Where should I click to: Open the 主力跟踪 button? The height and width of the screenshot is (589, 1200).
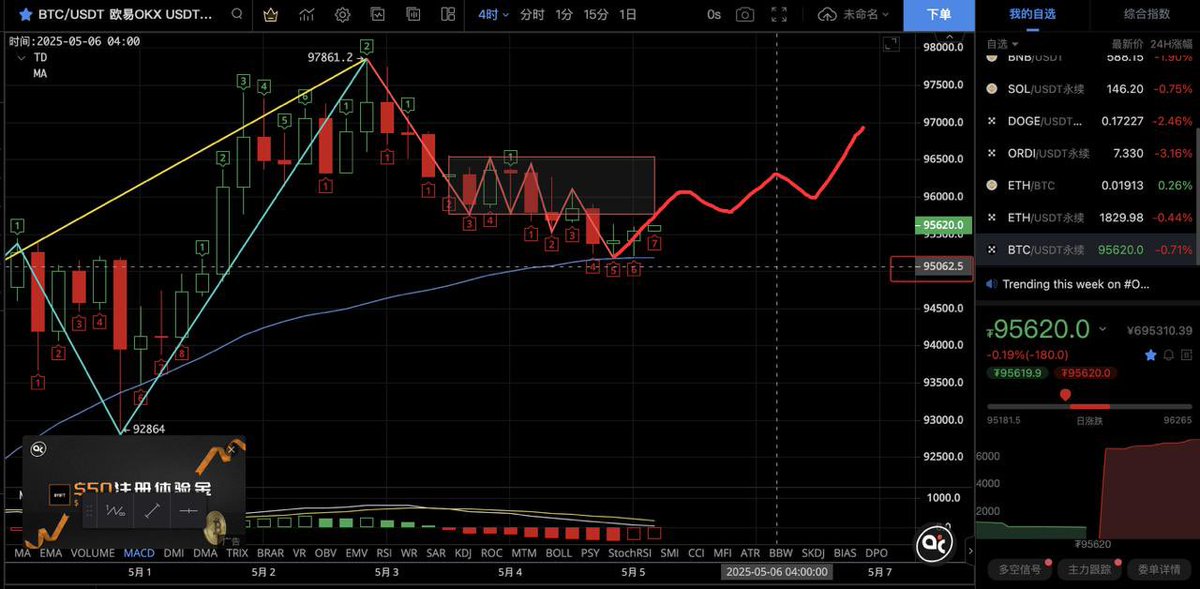(1091, 570)
